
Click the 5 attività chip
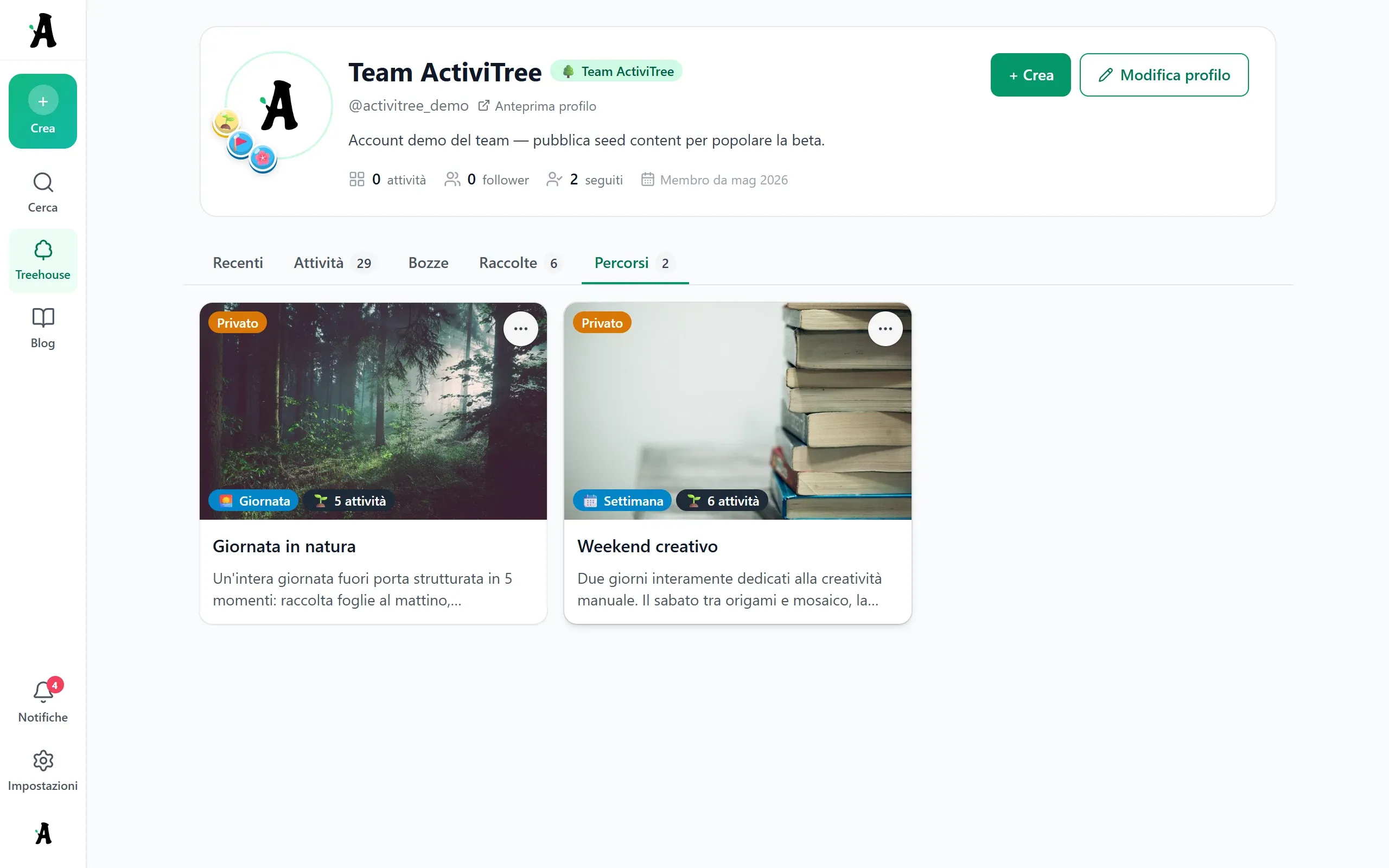(349, 501)
